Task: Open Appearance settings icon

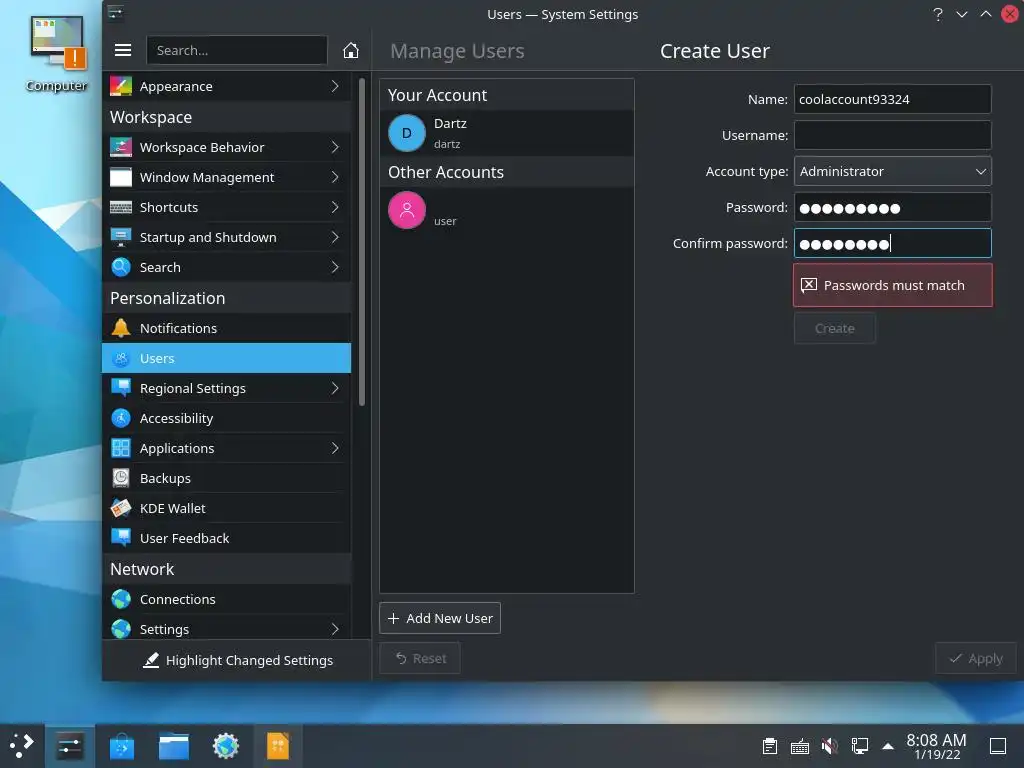Action: pyautogui.click(x=121, y=86)
